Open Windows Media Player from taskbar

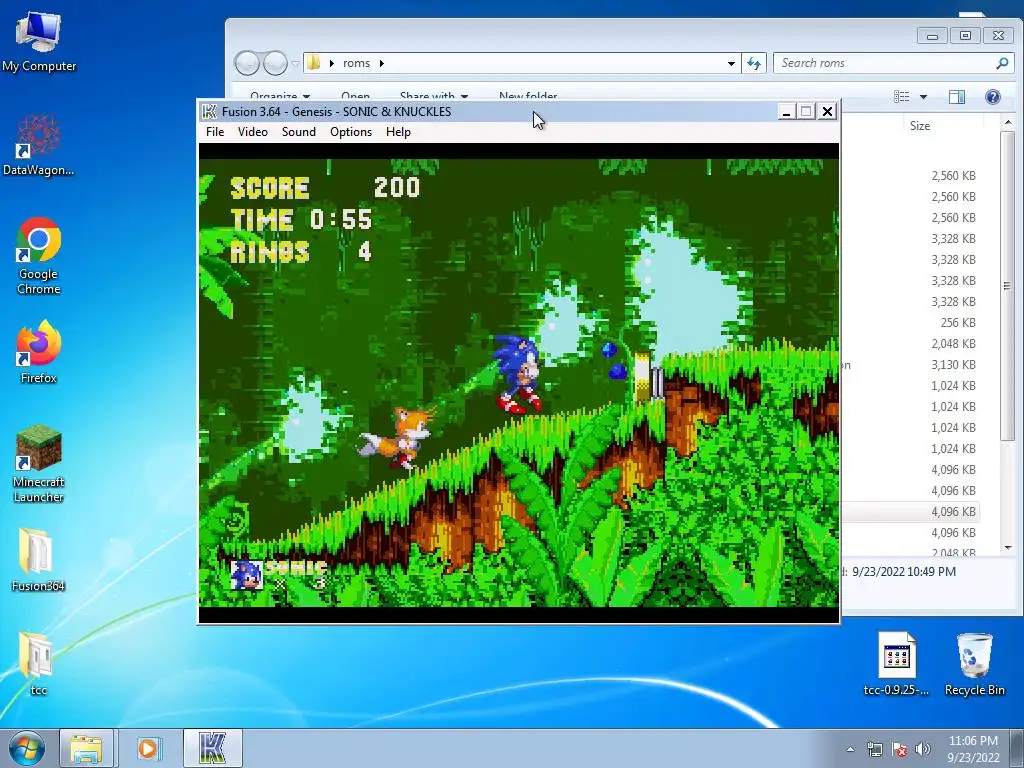click(x=149, y=748)
